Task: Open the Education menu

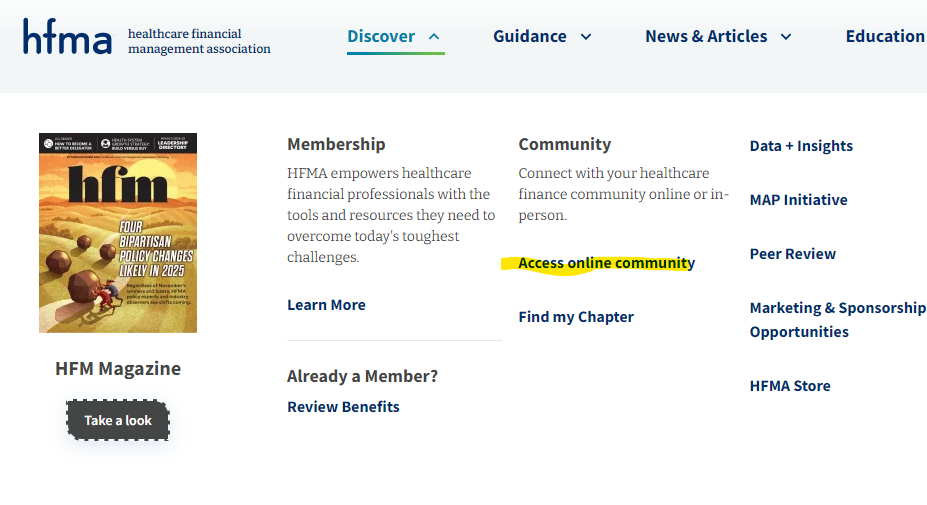Action: click(x=884, y=37)
